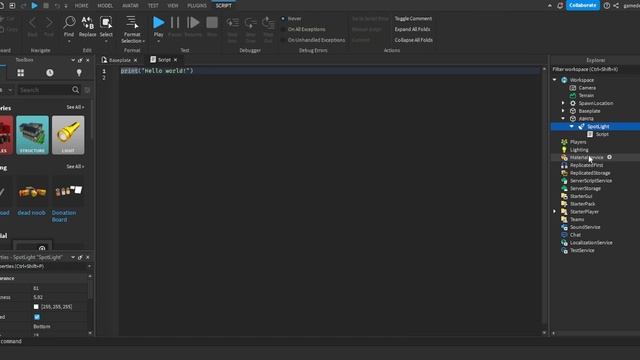This screenshot has height=360, width=640.
Task: Click the Collaborate button
Action: (582, 5)
